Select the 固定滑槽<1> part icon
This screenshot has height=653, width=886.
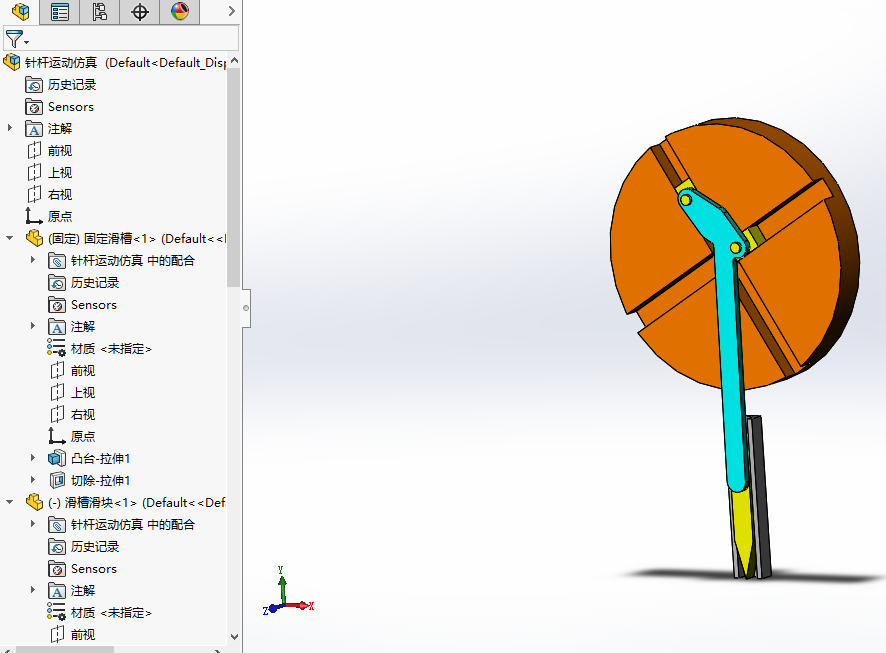tap(34, 238)
